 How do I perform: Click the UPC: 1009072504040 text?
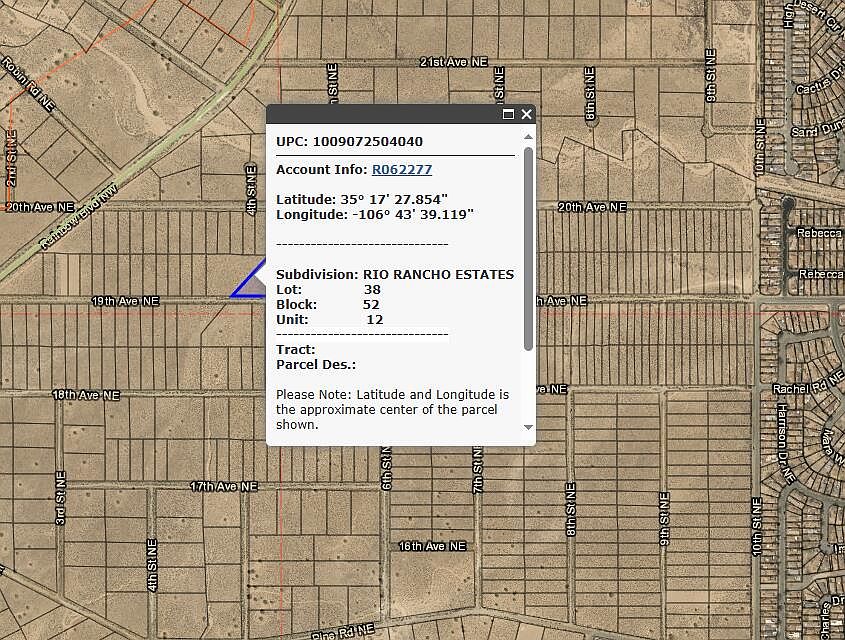pos(349,142)
